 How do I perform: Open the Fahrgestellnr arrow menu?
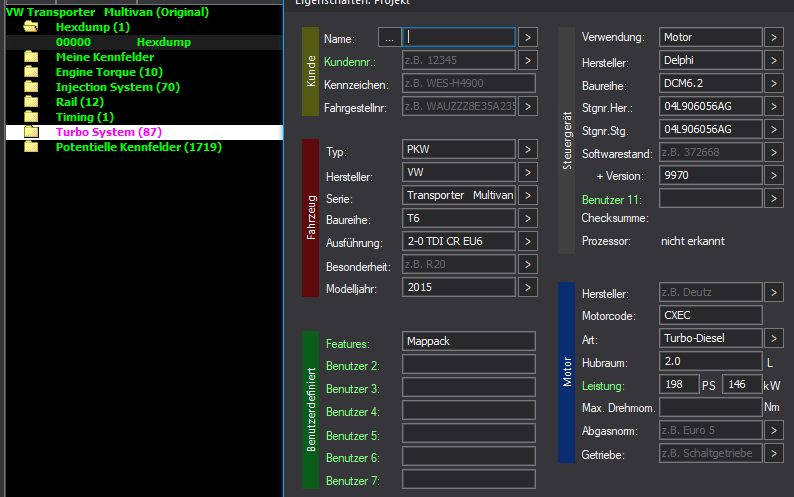[528, 106]
